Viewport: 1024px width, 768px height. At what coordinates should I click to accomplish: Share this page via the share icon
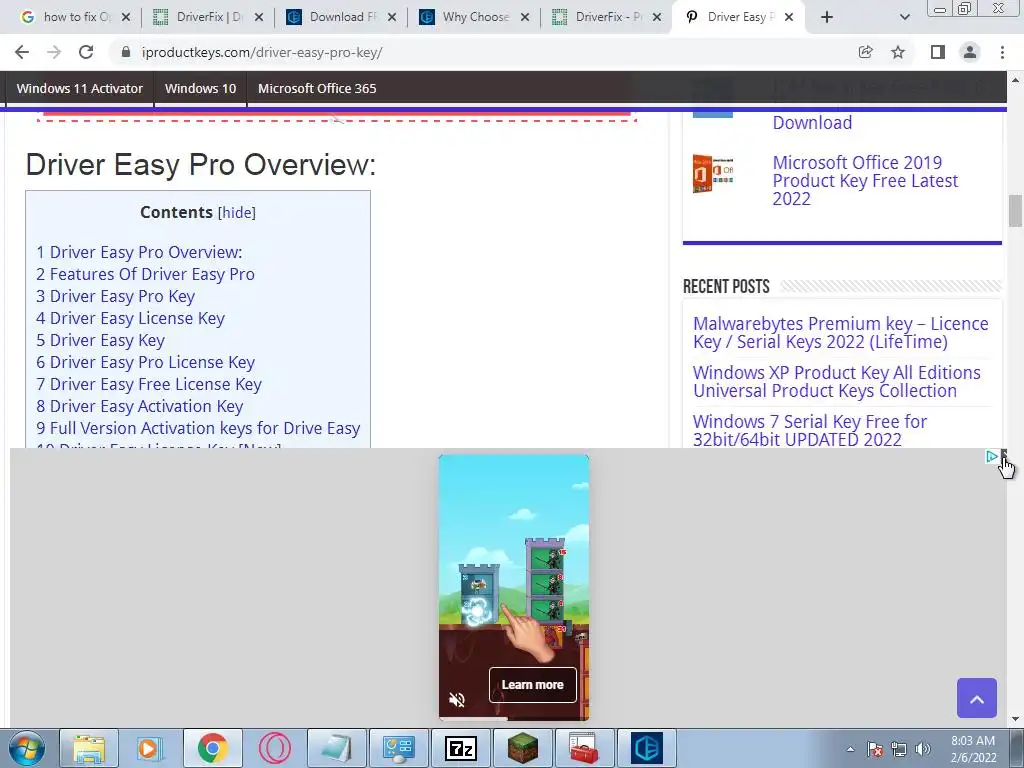click(x=865, y=52)
